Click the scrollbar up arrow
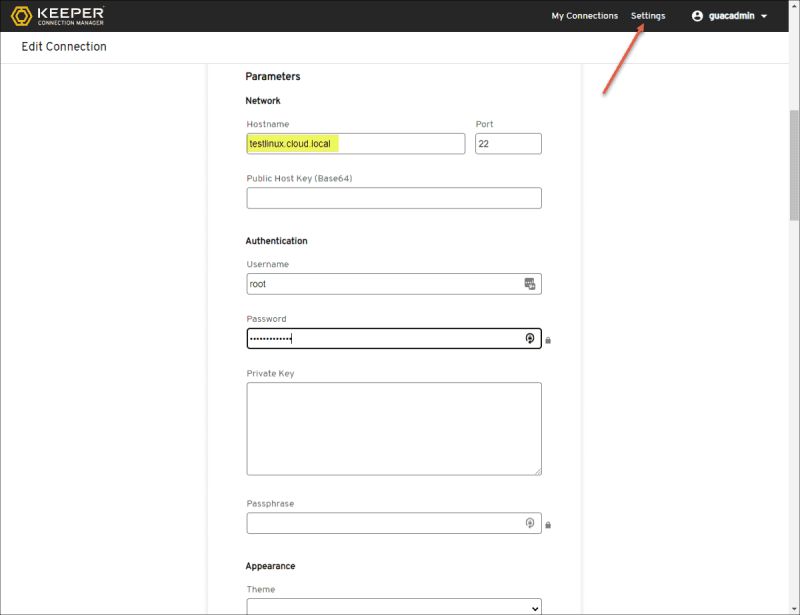 pos(793,8)
